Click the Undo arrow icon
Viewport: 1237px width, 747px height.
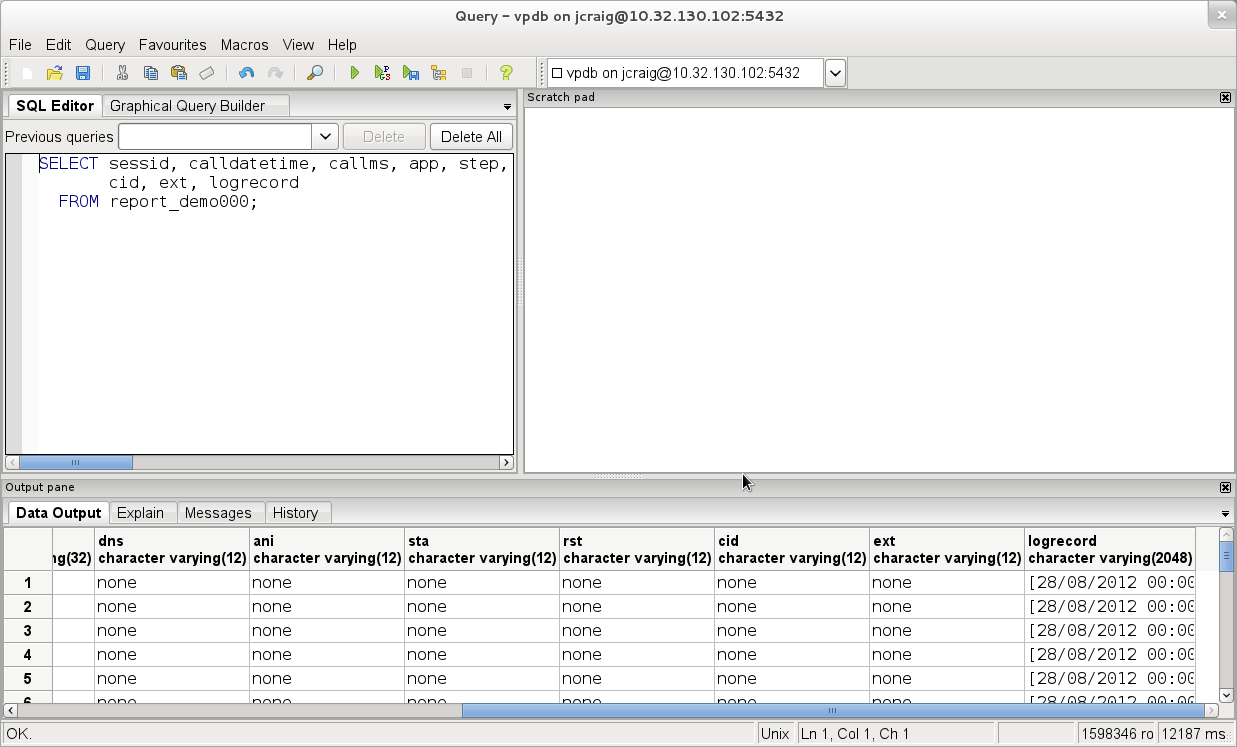click(246, 73)
